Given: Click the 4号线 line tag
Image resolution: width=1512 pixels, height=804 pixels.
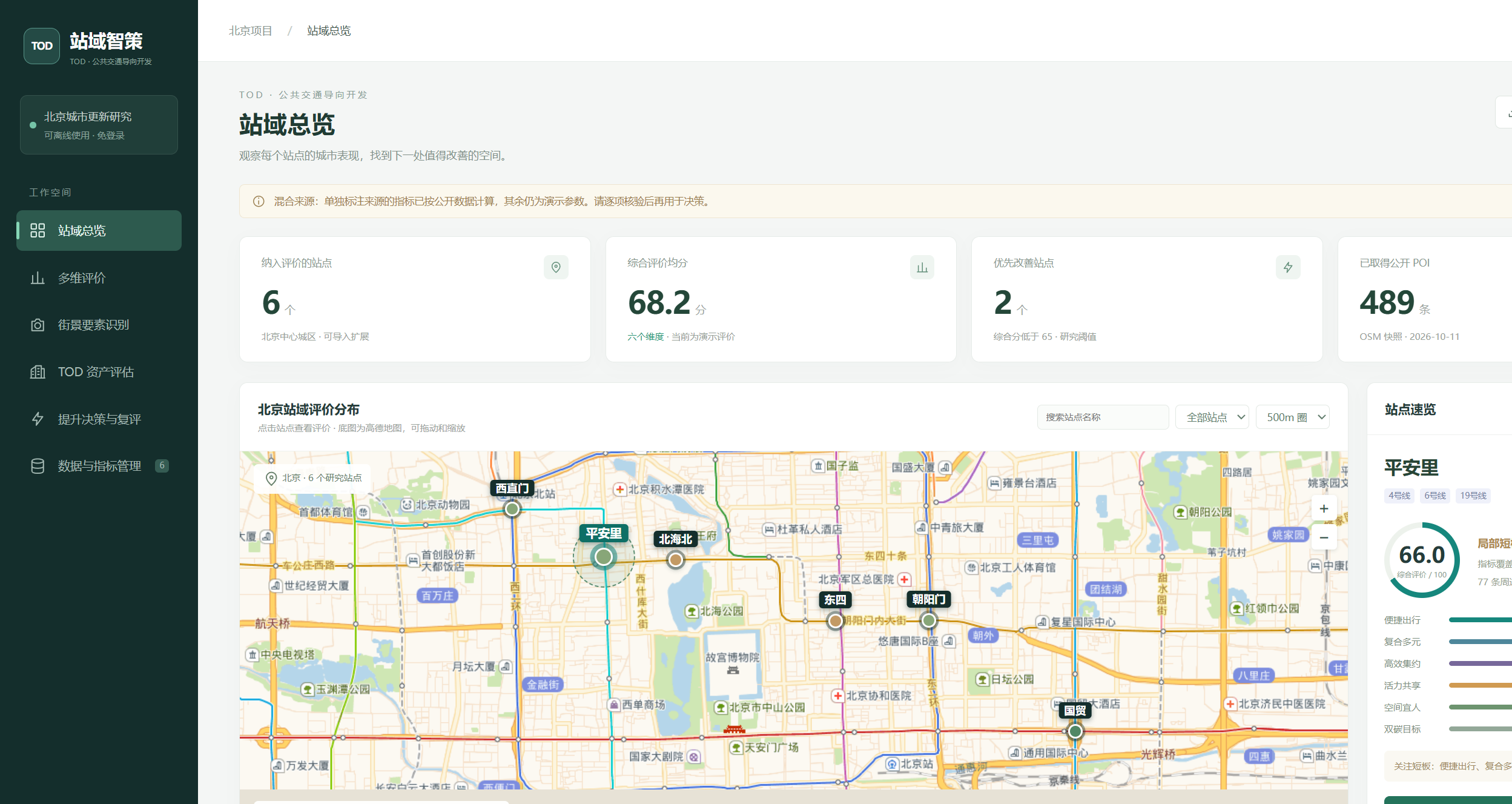Looking at the screenshot, I should 1399,496.
